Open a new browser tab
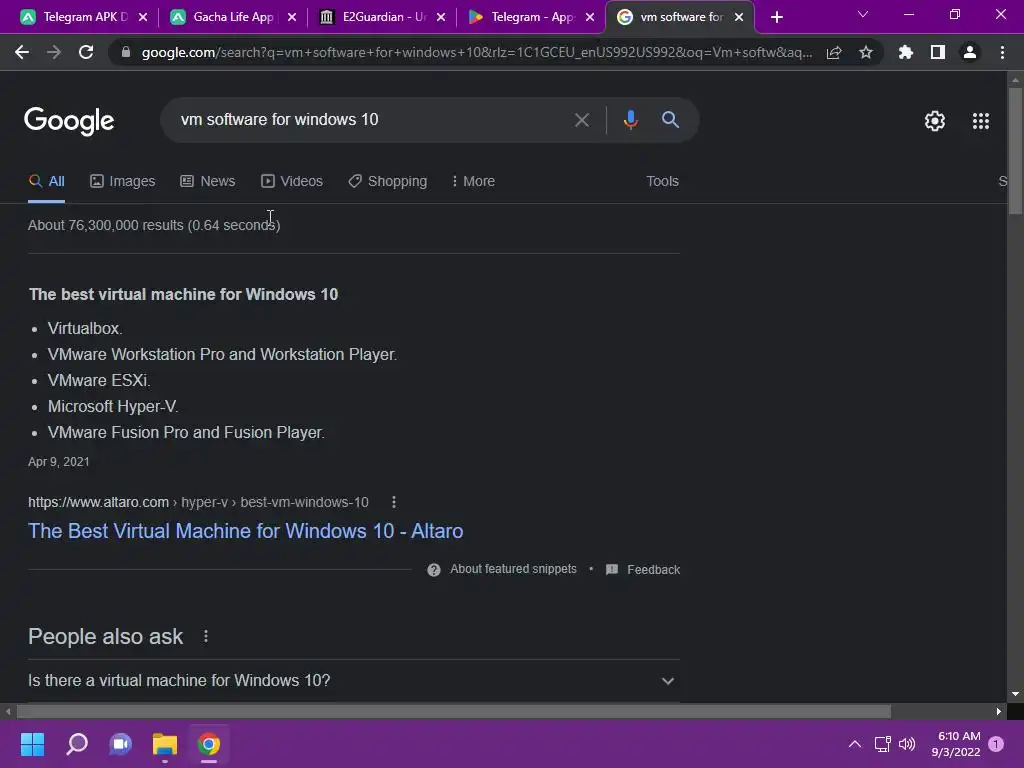This screenshot has width=1024, height=768. coord(776,17)
